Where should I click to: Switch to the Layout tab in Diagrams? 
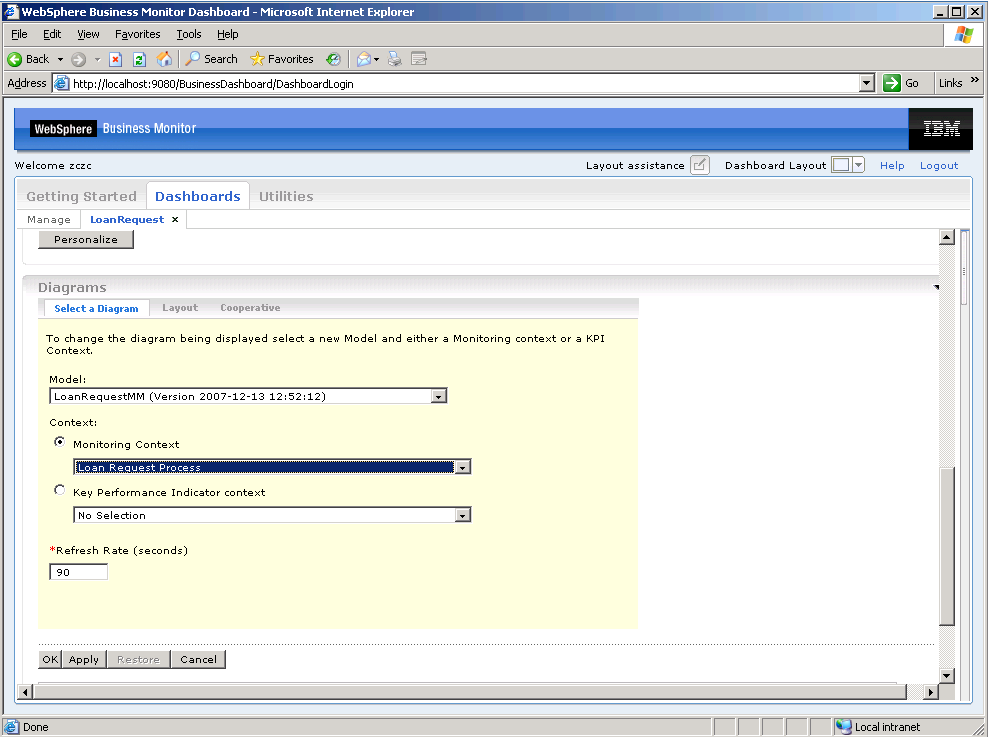click(x=180, y=307)
